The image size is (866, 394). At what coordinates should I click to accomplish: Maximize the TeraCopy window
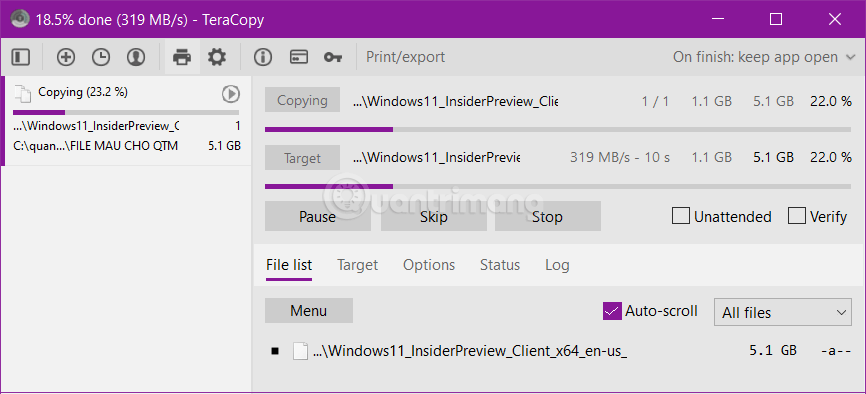click(775, 19)
